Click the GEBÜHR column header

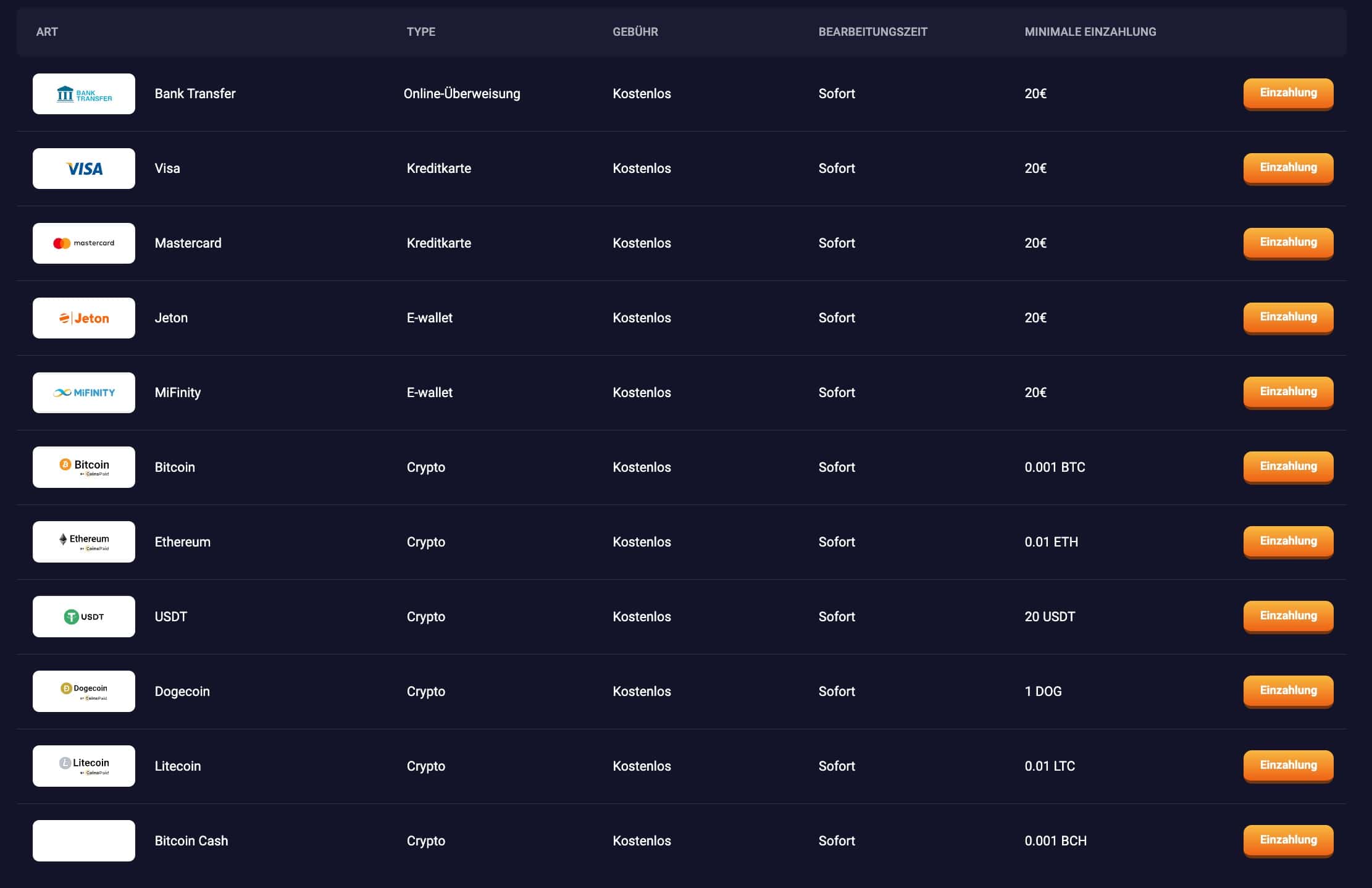pos(635,31)
